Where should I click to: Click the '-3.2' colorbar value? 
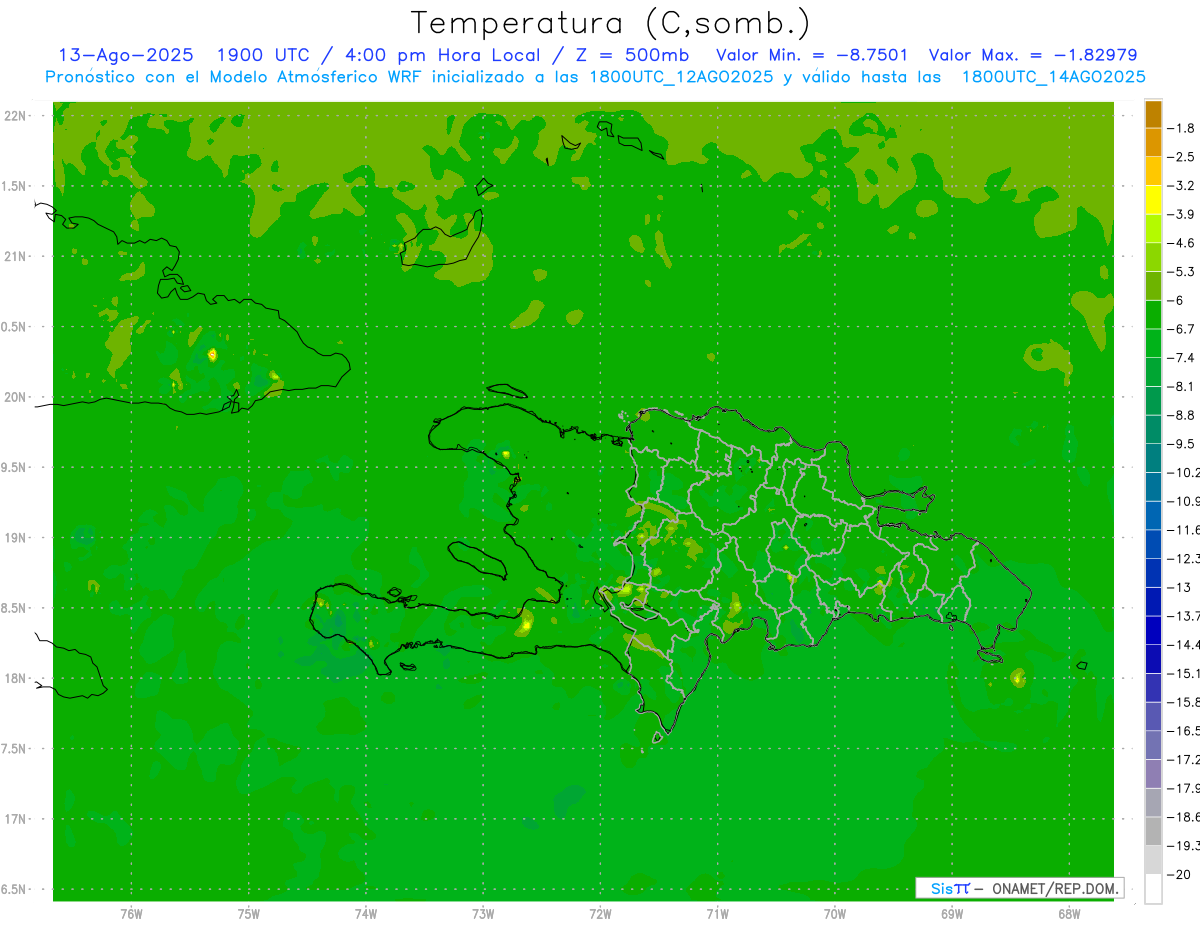[1180, 186]
